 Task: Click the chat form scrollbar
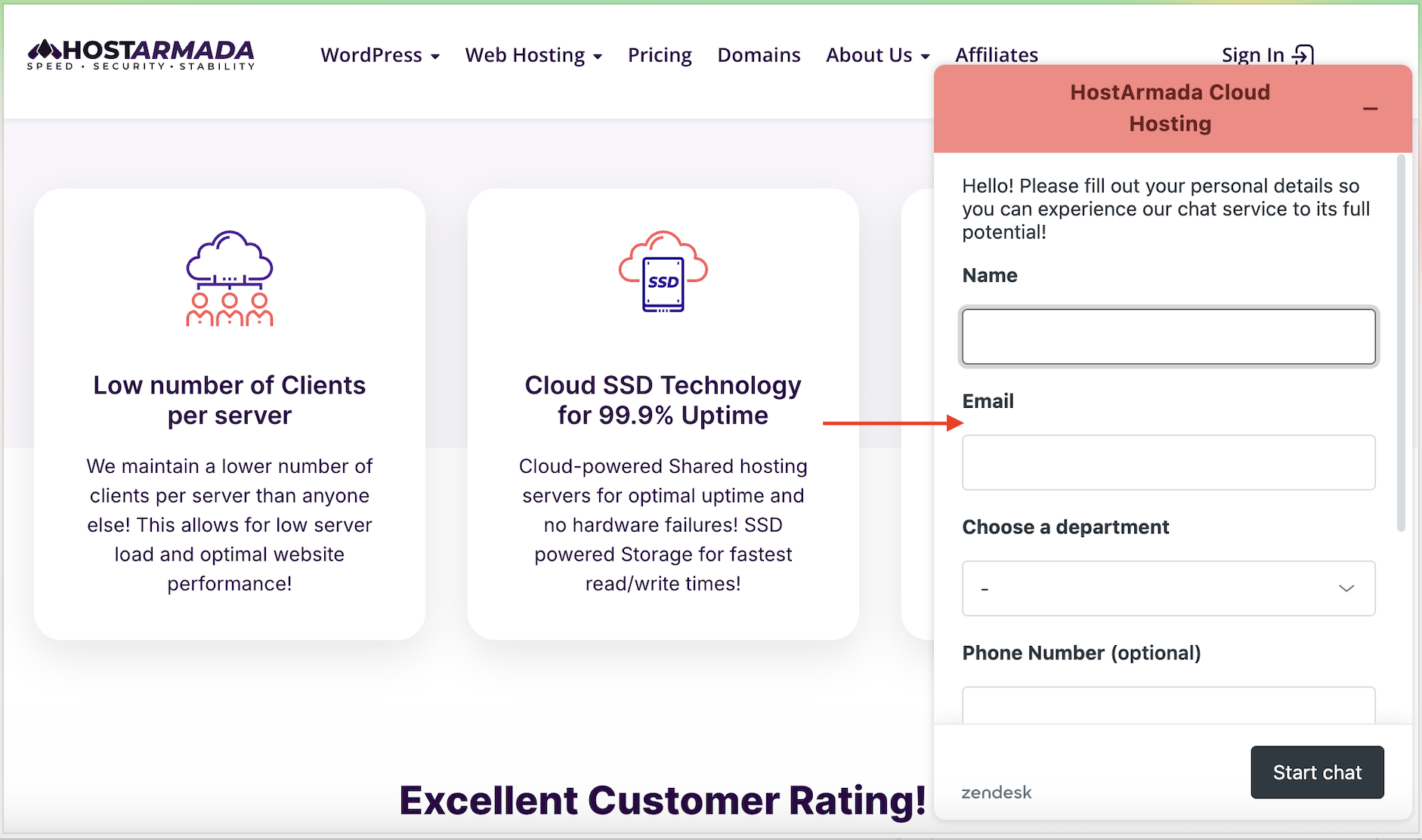[x=1401, y=344]
